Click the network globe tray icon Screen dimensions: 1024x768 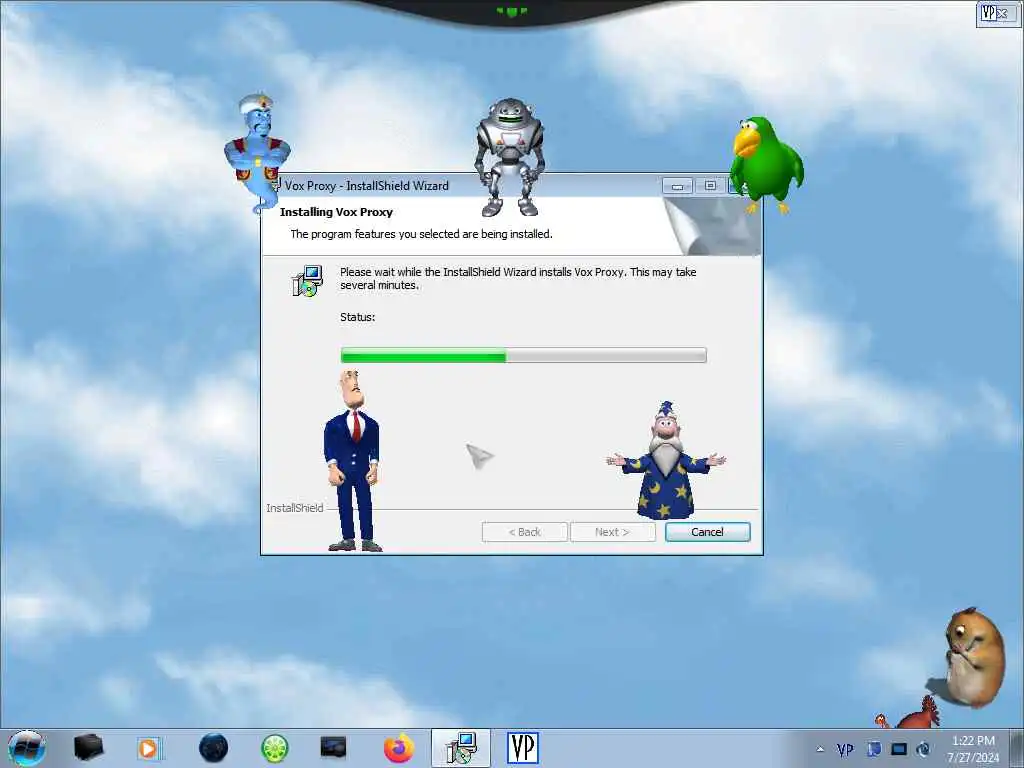click(x=923, y=749)
